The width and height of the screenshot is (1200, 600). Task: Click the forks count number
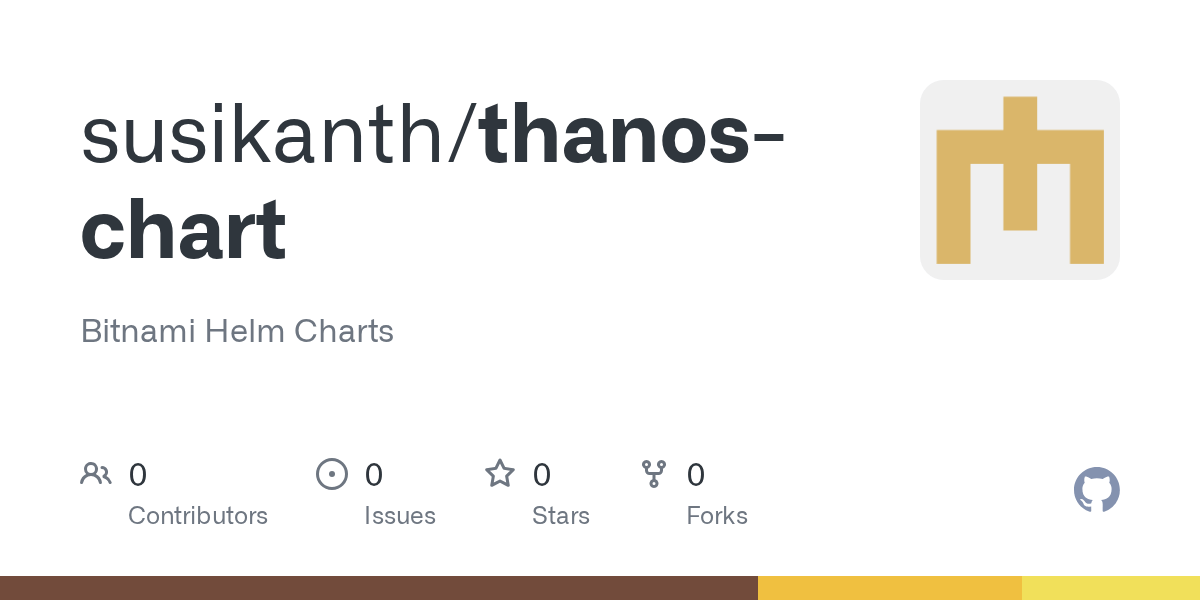pos(696,475)
